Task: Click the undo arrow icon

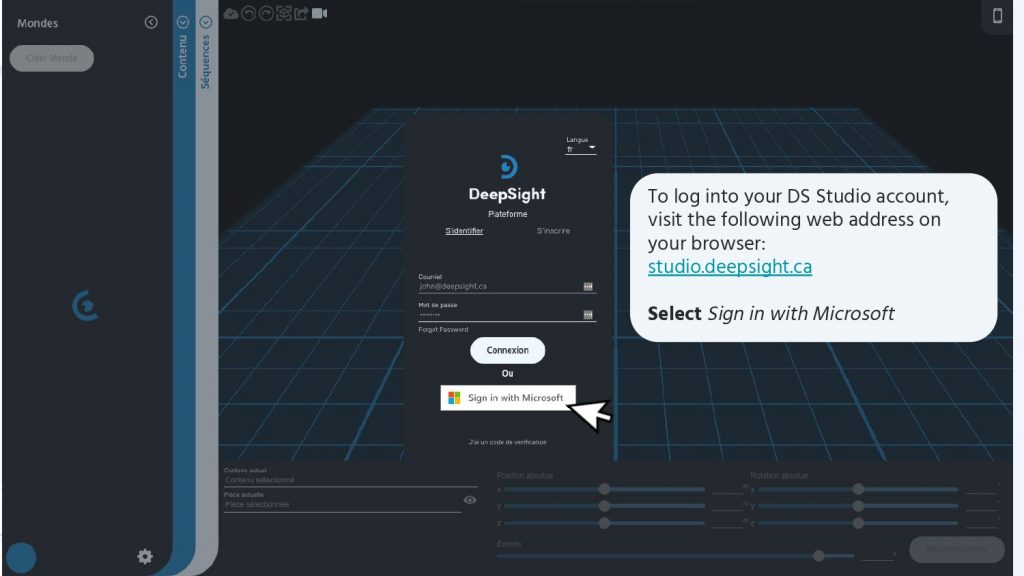Action: (x=248, y=14)
